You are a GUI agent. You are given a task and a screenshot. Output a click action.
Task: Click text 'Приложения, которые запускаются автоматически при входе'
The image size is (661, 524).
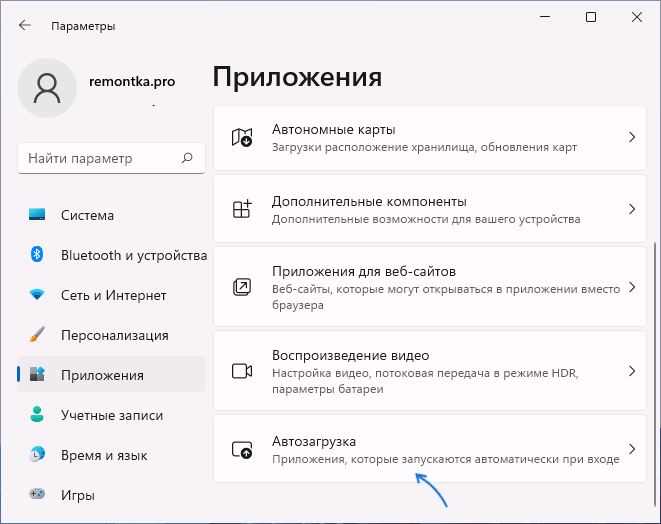tap(446, 459)
